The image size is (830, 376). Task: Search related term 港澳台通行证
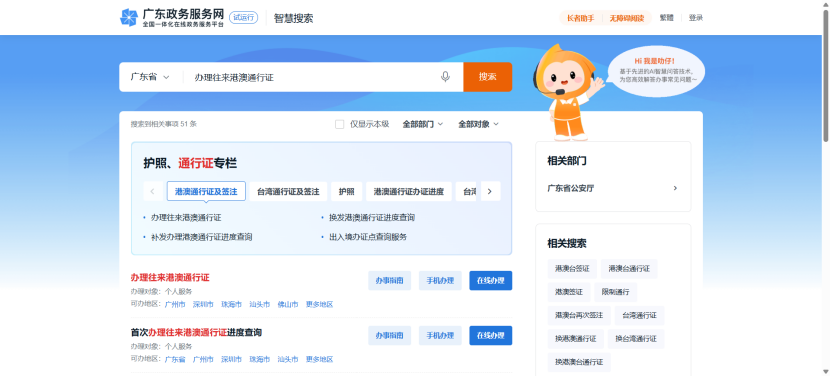(629, 268)
